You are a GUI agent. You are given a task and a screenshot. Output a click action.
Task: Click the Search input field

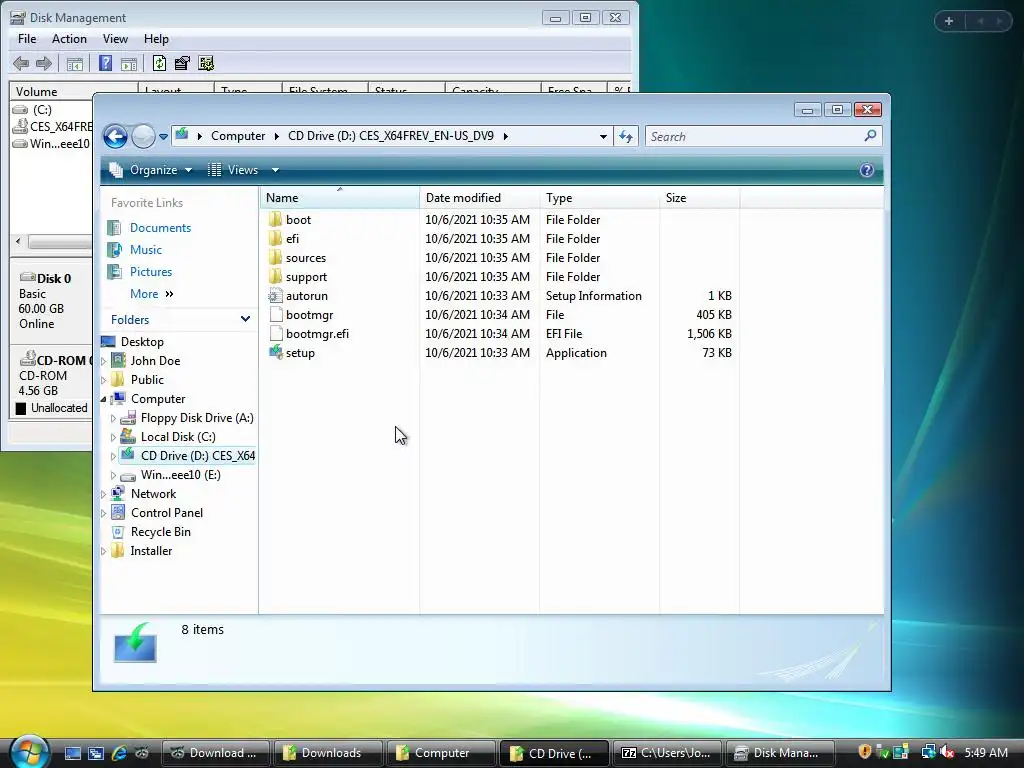click(x=752, y=136)
